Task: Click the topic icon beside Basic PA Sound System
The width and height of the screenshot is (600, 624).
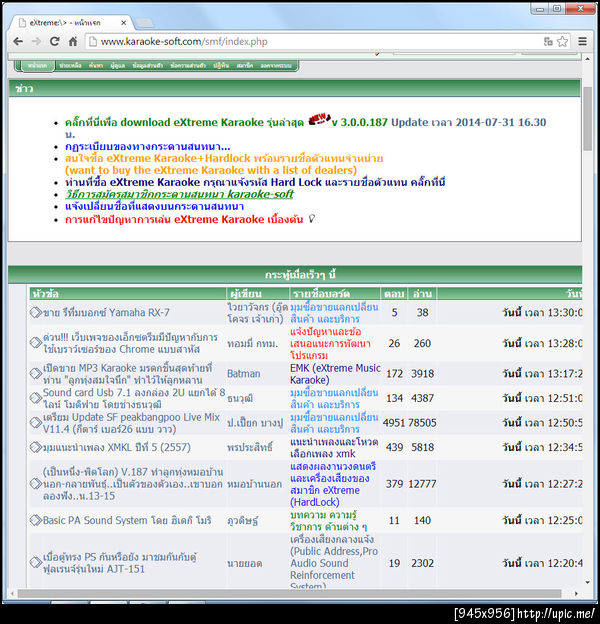Action: click(x=35, y=520)
